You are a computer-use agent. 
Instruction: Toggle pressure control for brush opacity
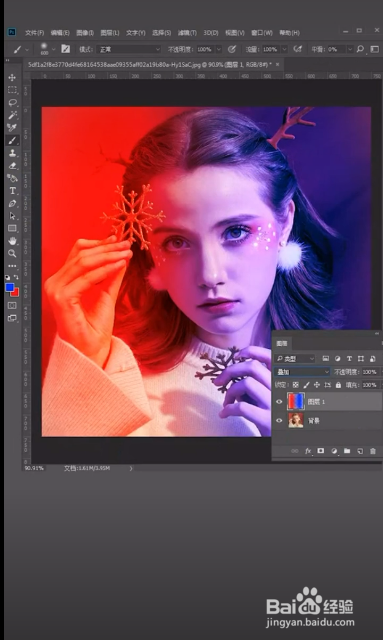pos(232,49)
